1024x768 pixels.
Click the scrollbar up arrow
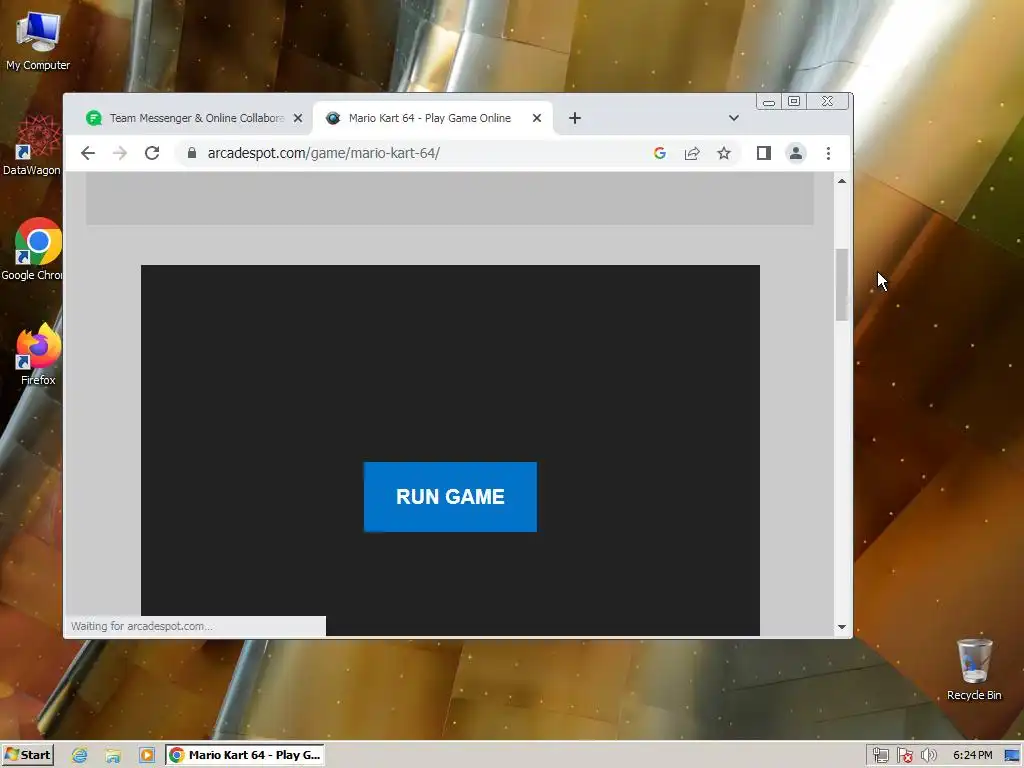pyautogui.click(x=842, y=181)
